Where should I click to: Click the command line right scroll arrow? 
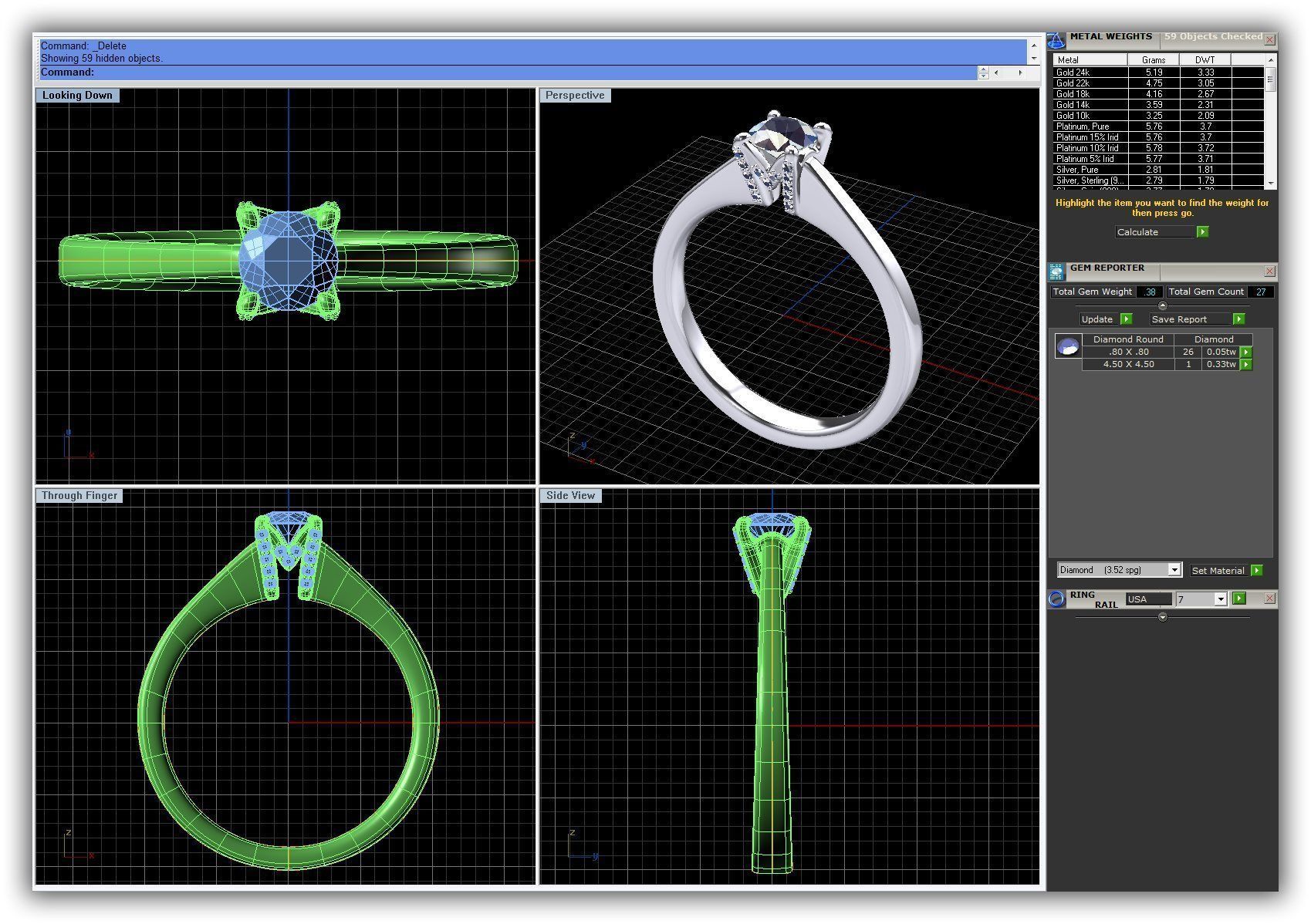1020,73
